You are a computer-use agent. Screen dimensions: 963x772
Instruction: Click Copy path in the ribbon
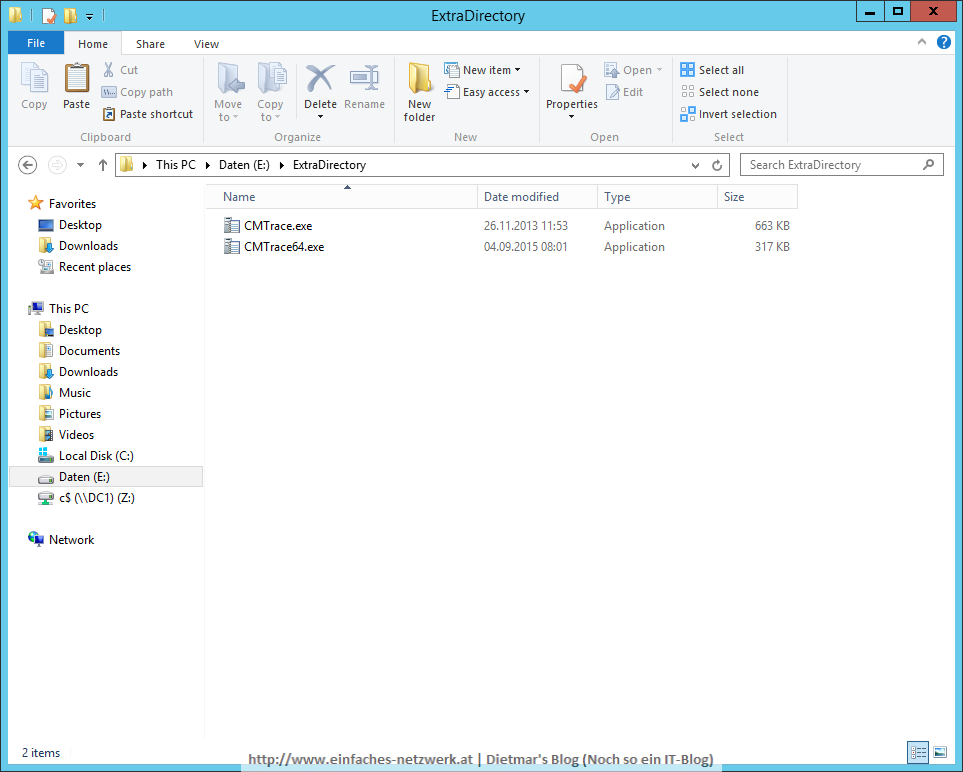click(x=138, y=92)
